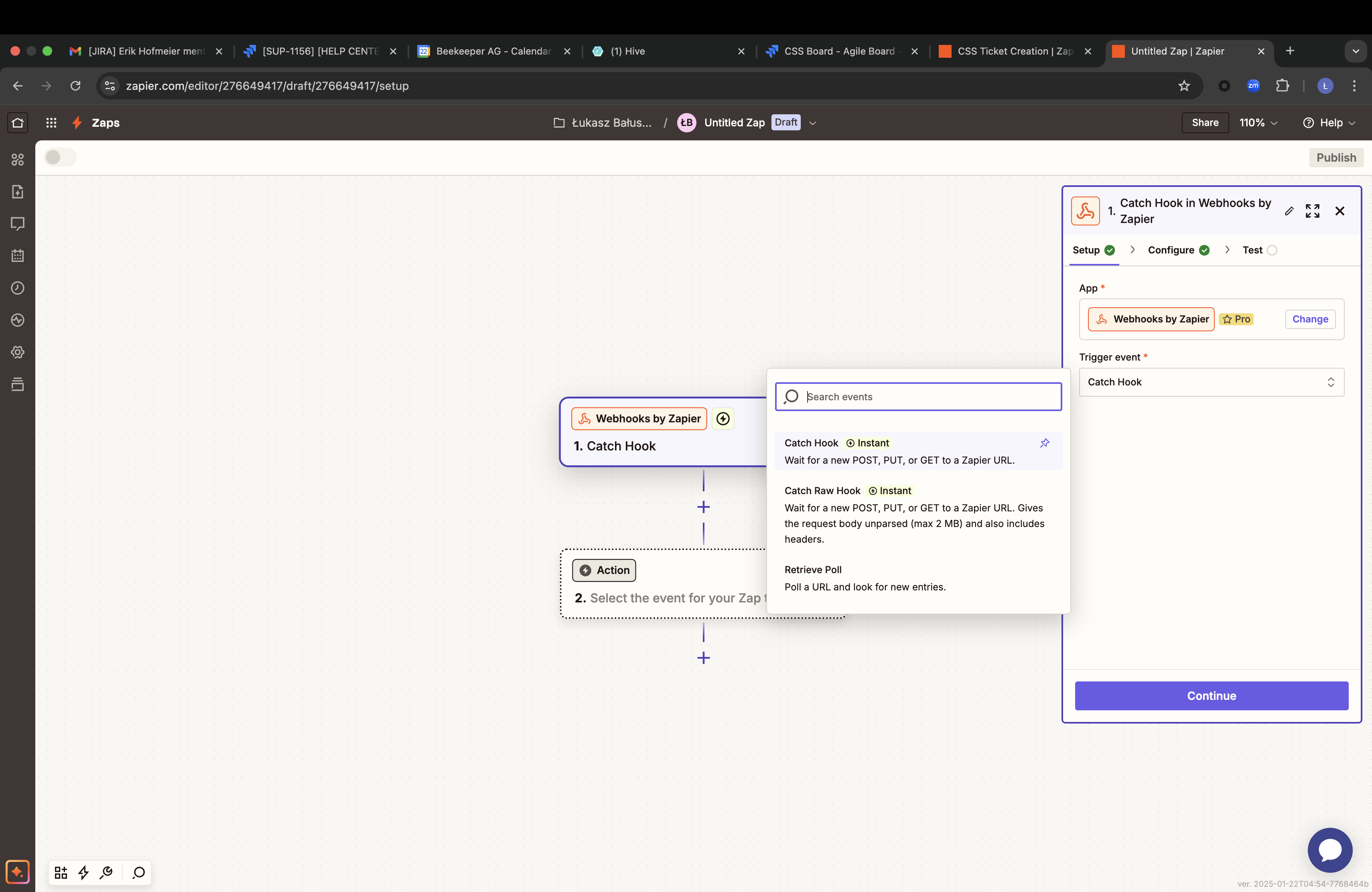This screenshot has width=1372, height=892.
Task: Click the Continue button
Action: pyautogui.click(x=1211, y=695)
